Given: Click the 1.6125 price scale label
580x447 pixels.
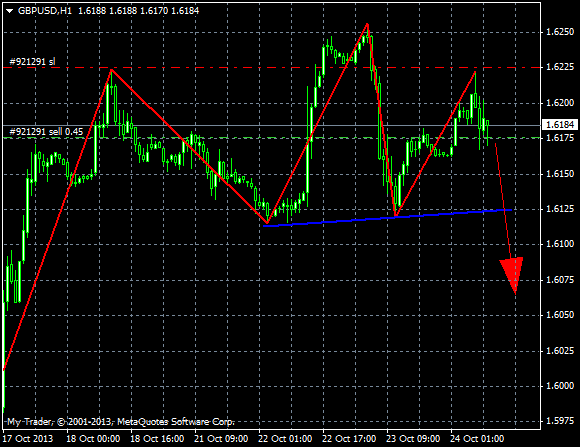Looking at the screenshot, I should coord(560,209).
